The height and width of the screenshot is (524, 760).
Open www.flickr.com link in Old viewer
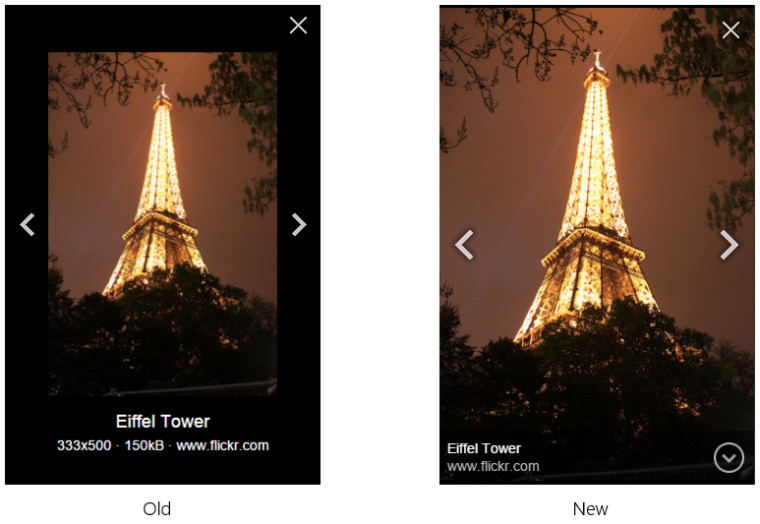(222, 445)
